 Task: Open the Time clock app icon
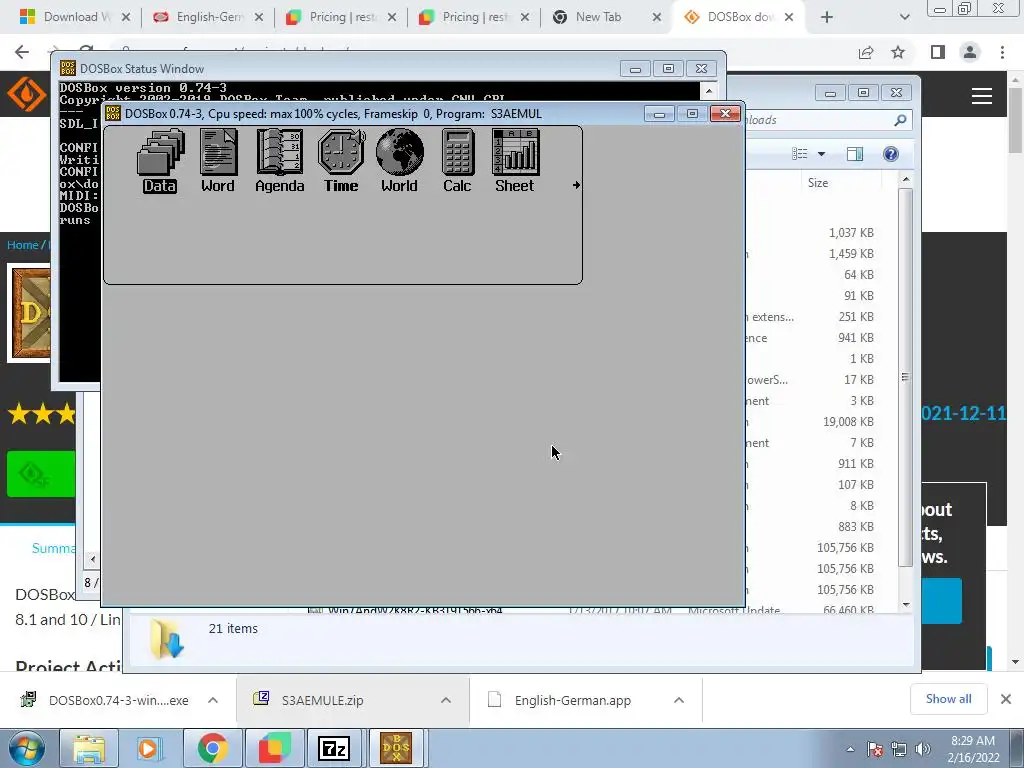tap(342, 160)
